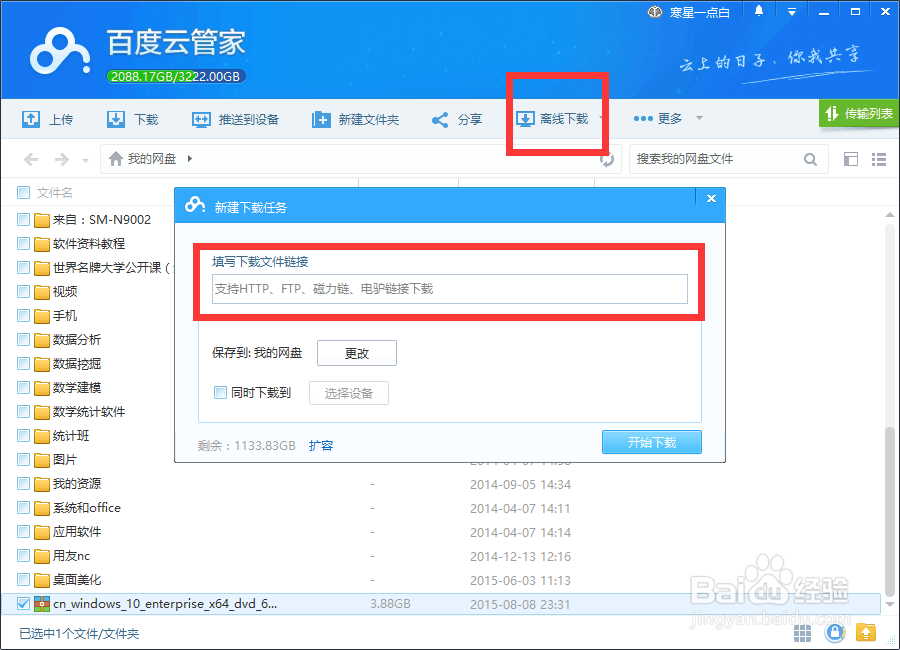
Task: Deselect the cn_windows_10 ISO file checkbox
Action: [22, 603]
